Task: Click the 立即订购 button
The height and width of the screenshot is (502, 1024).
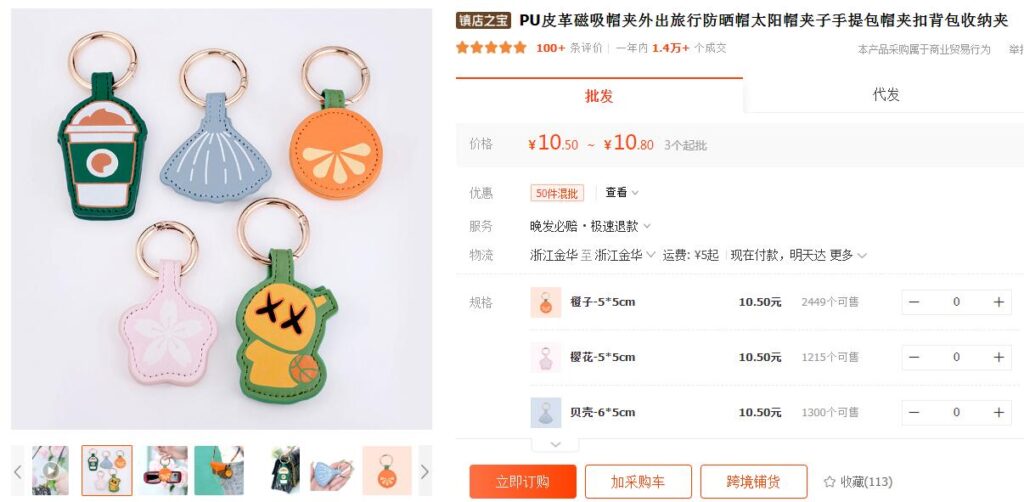Action: 522,482
